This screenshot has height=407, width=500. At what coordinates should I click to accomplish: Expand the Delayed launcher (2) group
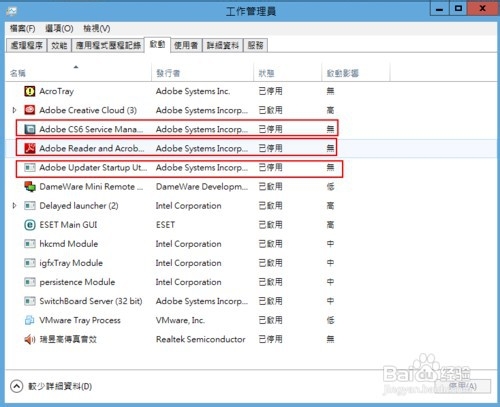(14, 206)
